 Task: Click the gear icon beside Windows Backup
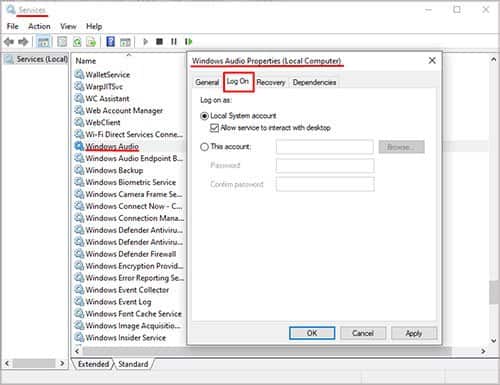pyautogui.click(x=79, y=170)
